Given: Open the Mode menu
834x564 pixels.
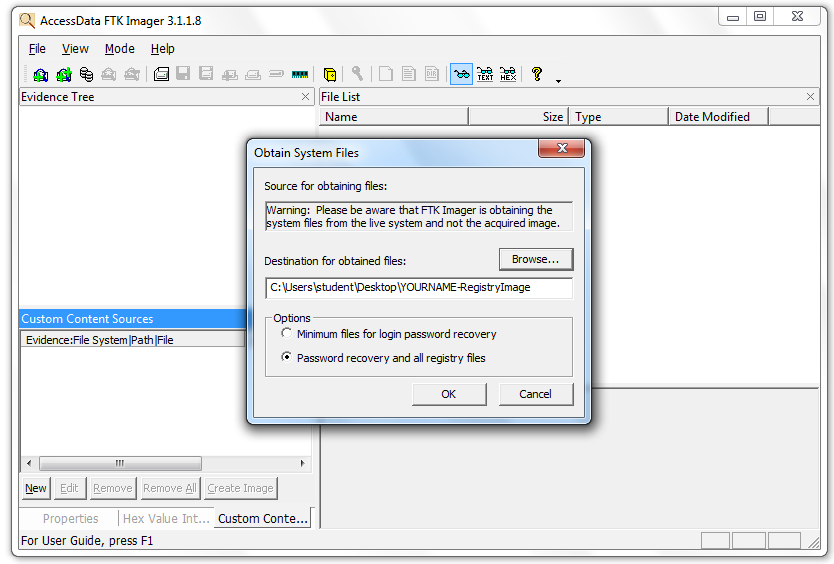Looking at the screenshot, I should (119, 49).
